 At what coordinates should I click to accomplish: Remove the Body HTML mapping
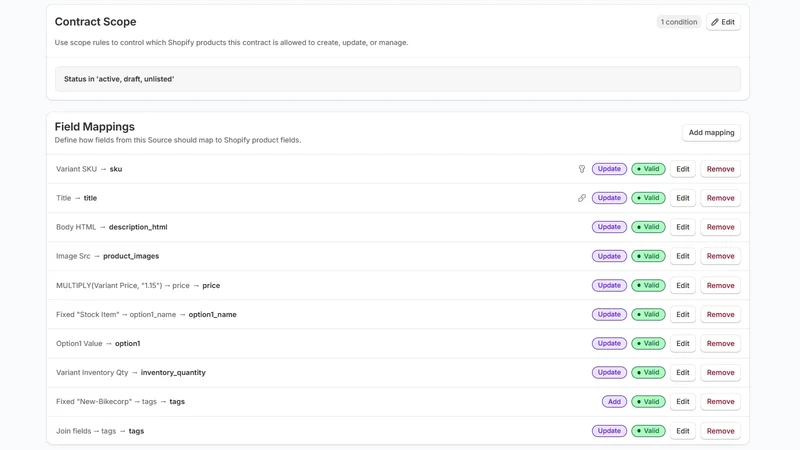point(720,227)
